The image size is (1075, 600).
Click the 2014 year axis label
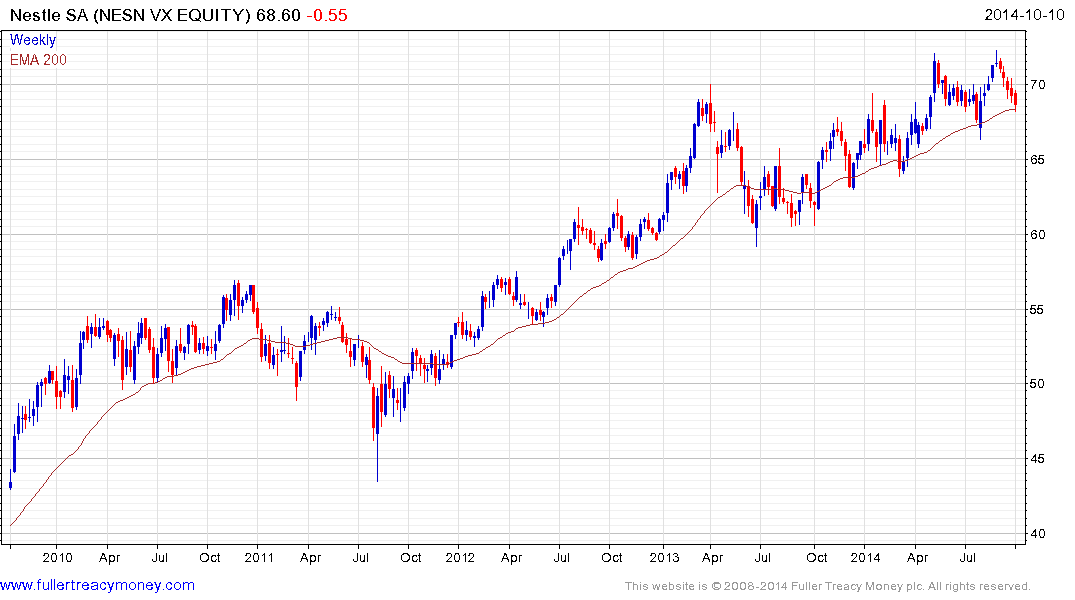click(865, 557)
